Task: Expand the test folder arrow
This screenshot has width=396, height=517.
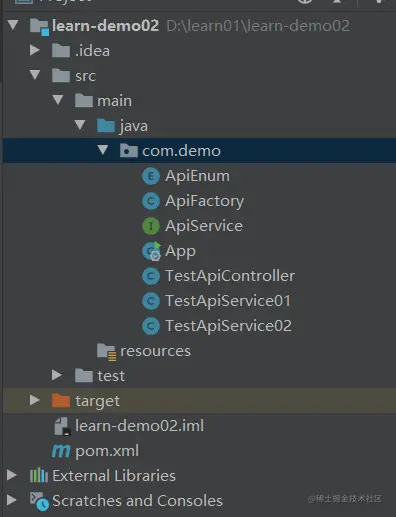Action: (57, 375)
